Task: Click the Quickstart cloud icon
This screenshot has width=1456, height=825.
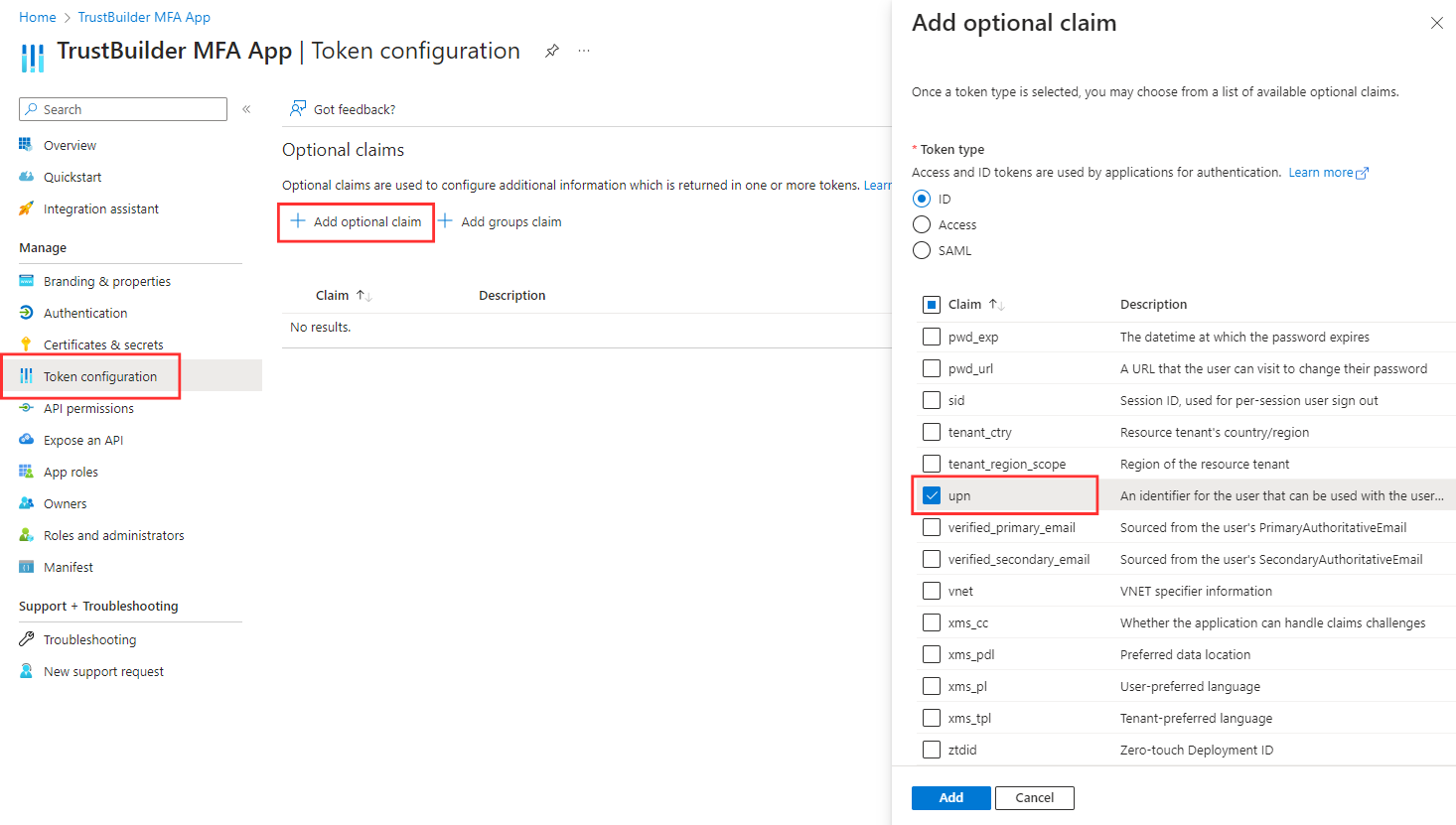Action: click(x=26, y=177)
